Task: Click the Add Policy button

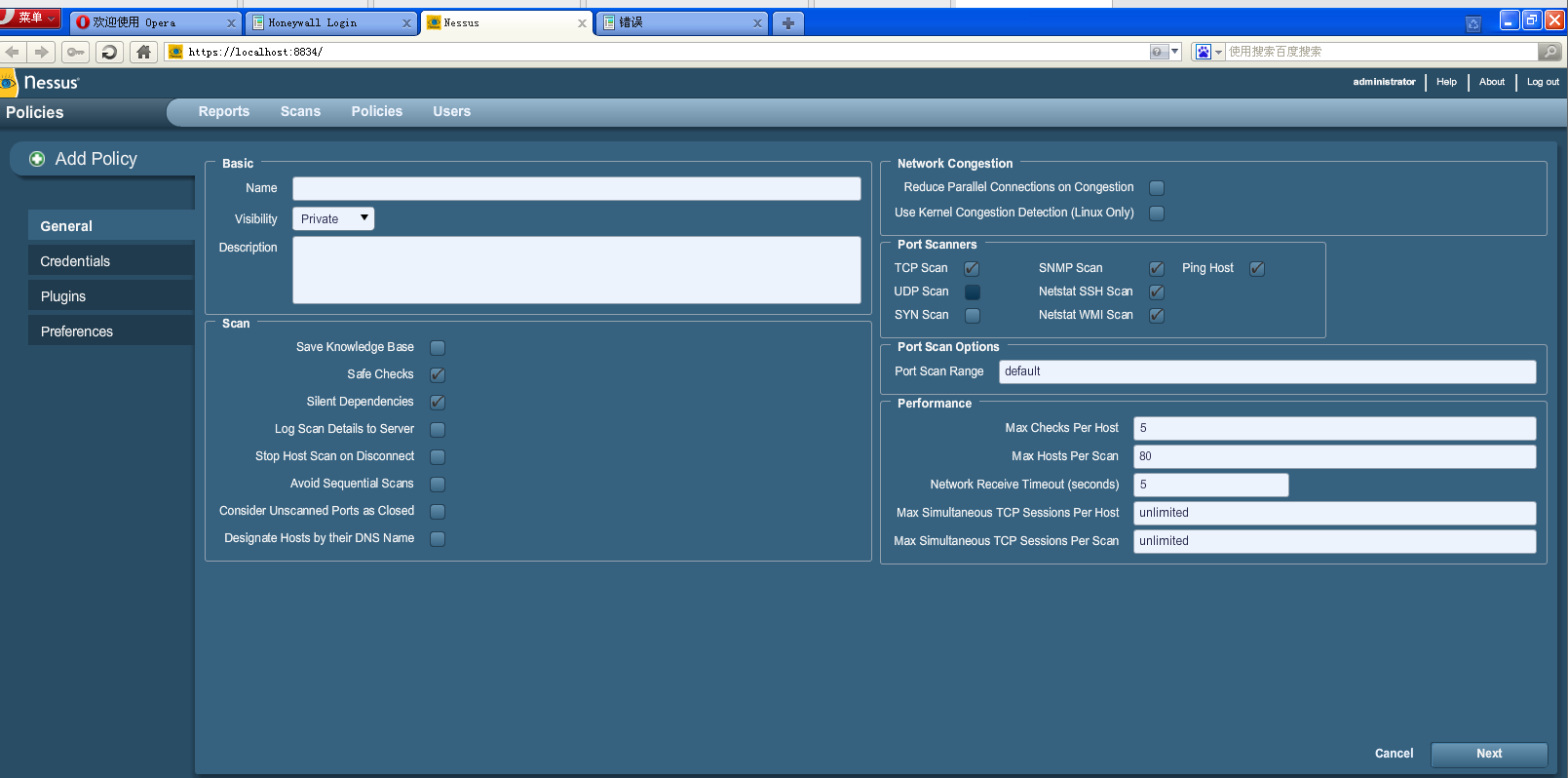Action: pos(102,159)
